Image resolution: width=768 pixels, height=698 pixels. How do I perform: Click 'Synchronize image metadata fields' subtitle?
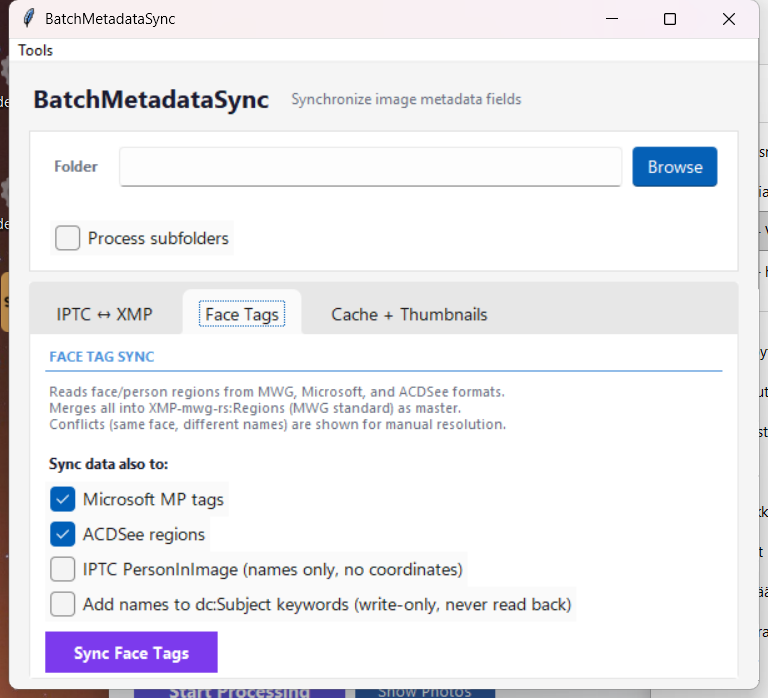tap(406, 99)
